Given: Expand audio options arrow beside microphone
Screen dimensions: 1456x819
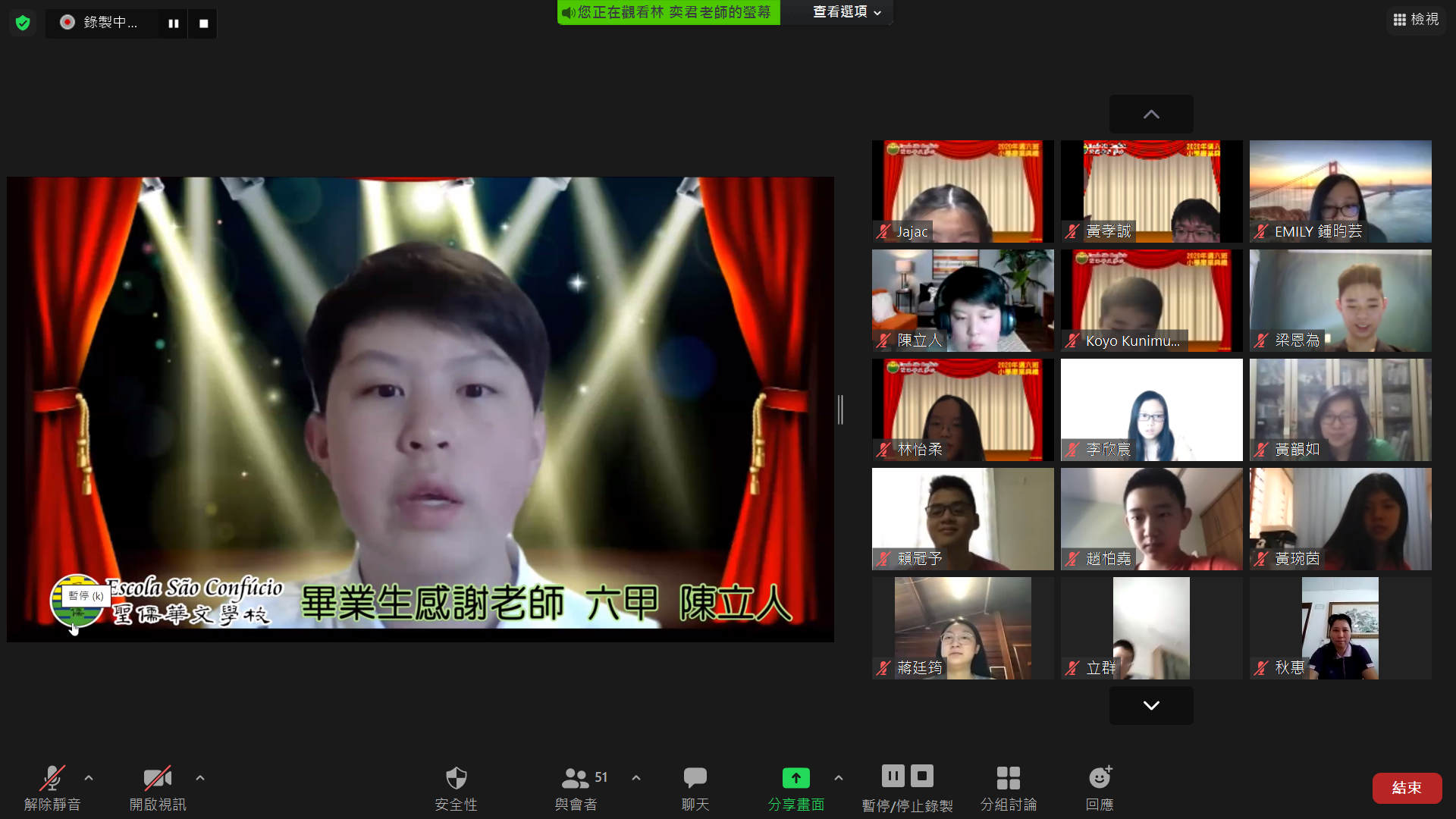Looking at the screenshot, I should click(89, 778).
